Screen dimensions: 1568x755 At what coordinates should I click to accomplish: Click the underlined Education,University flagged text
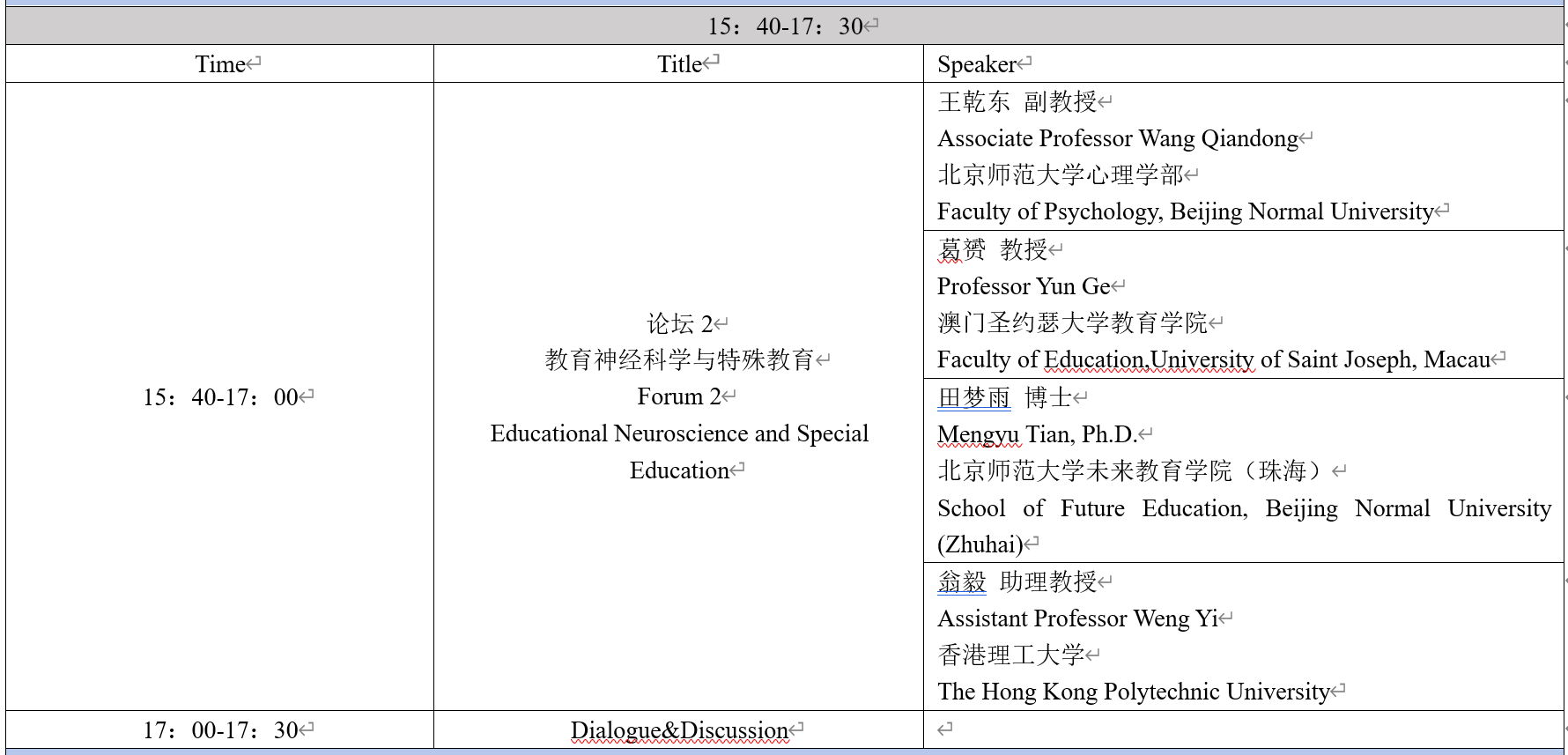(1149, 360)
